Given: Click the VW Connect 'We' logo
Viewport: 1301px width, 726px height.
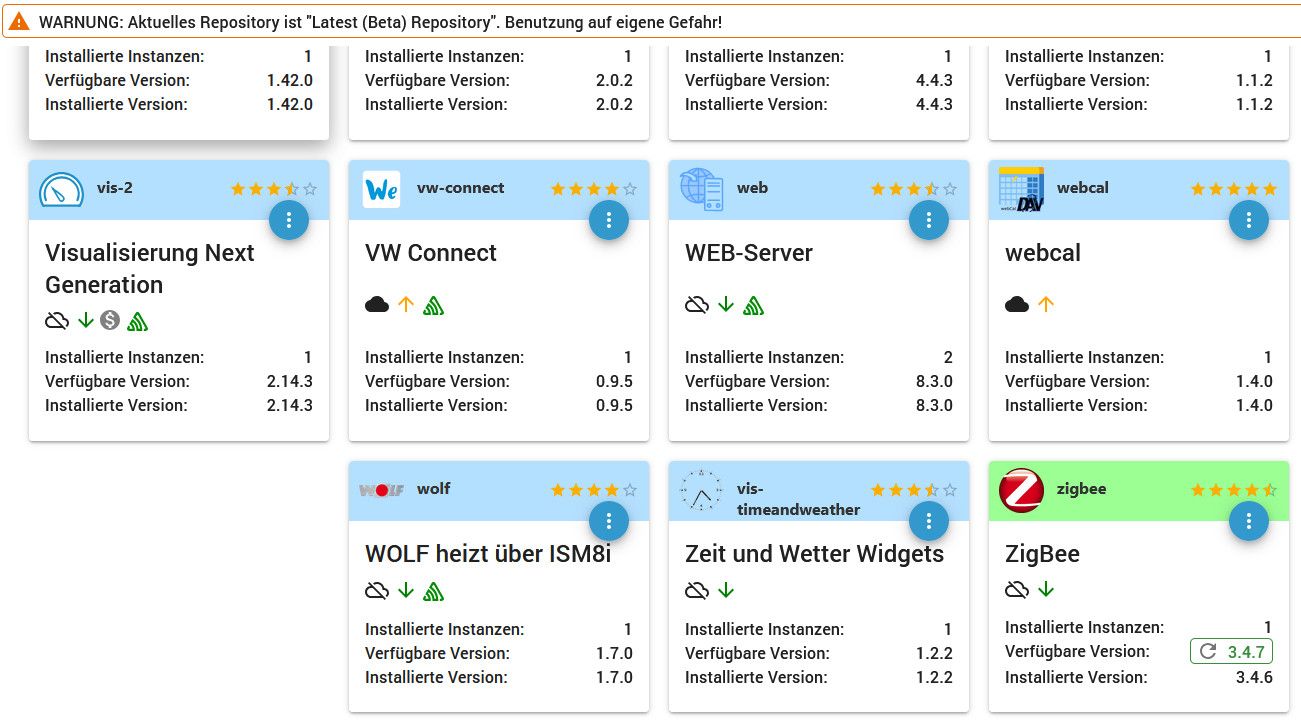Looking at the screenshot, I should 381,189.
